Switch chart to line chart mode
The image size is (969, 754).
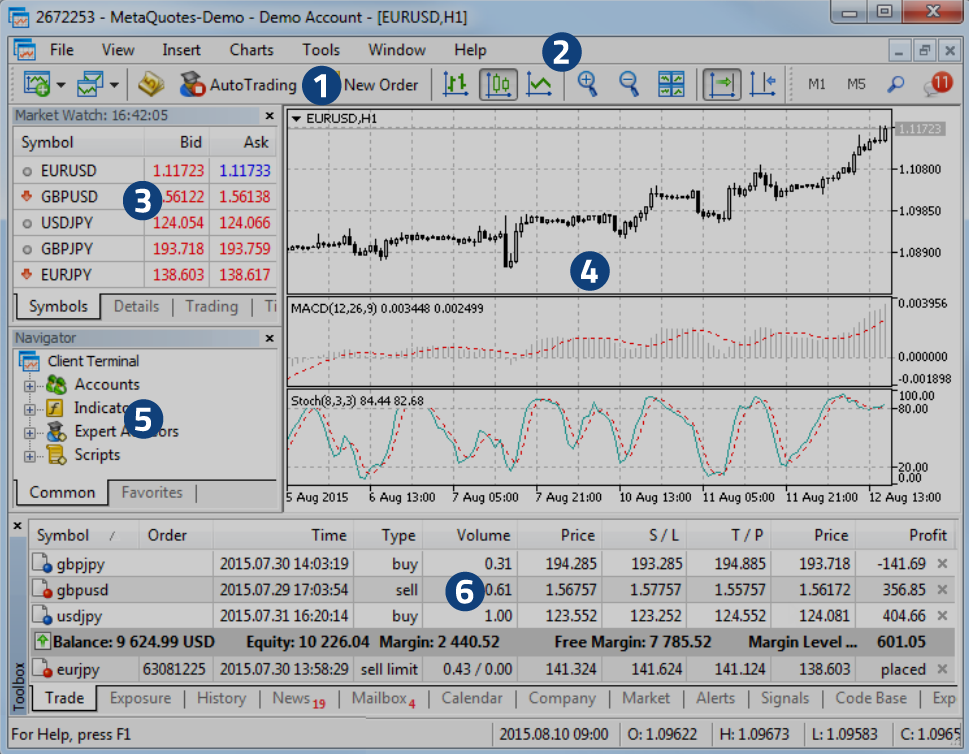click(539, 84)
